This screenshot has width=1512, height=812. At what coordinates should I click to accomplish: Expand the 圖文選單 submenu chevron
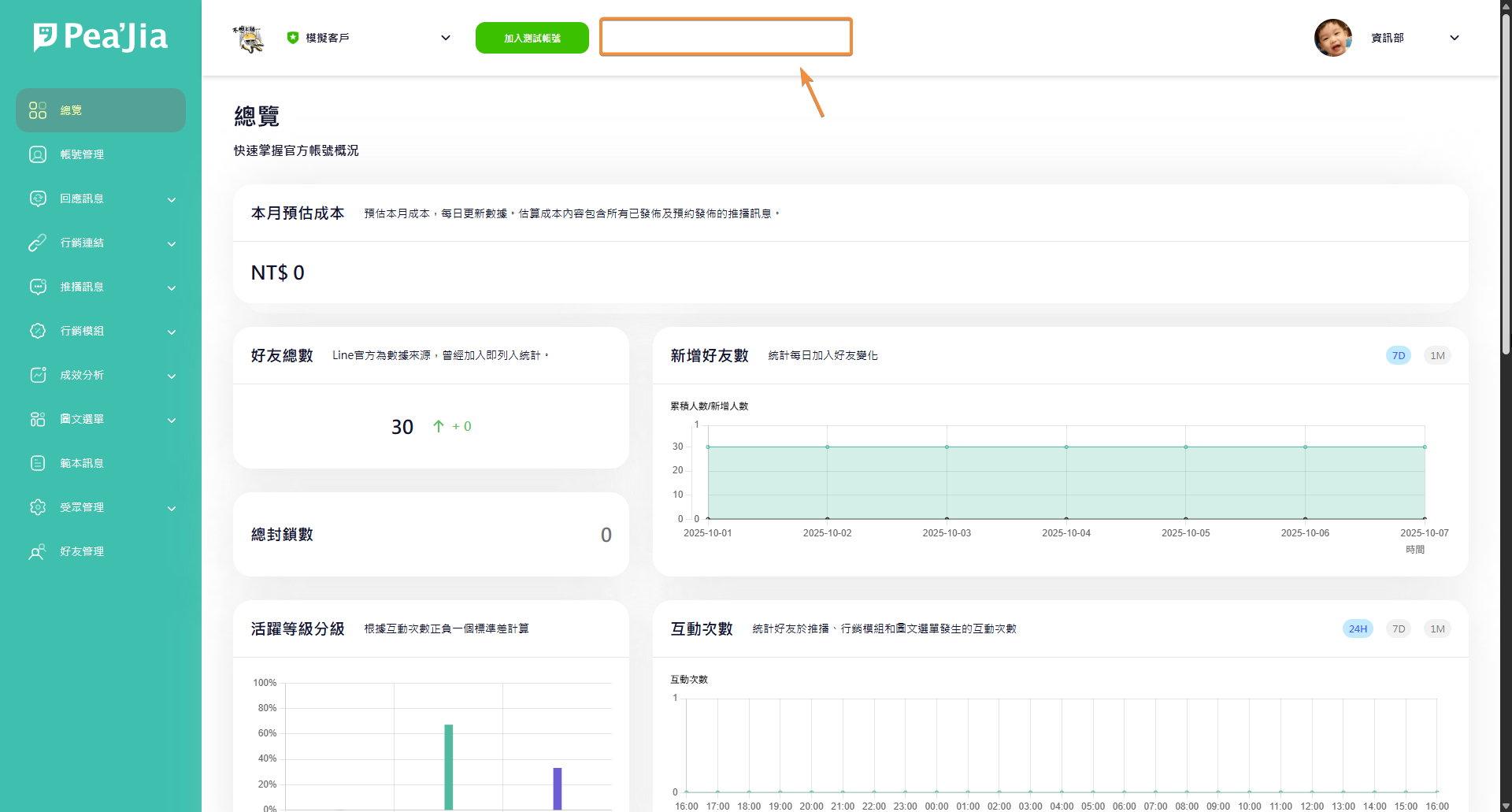click(172, 420)
